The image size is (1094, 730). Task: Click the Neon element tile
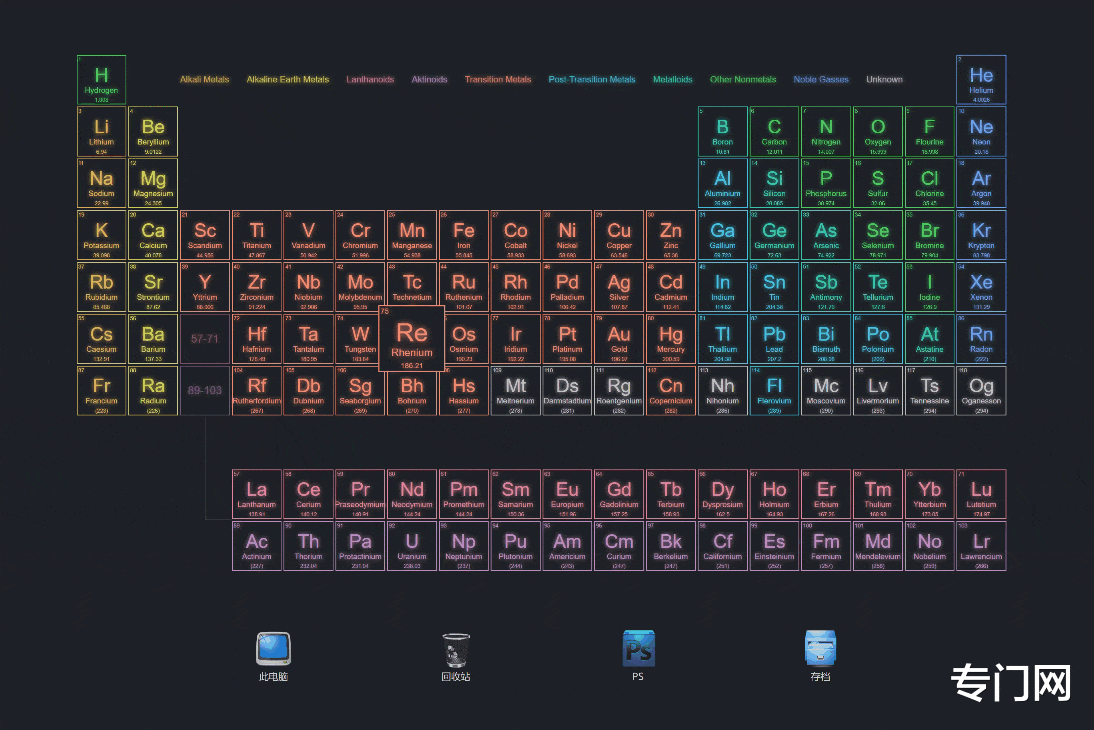coord(981,131)
